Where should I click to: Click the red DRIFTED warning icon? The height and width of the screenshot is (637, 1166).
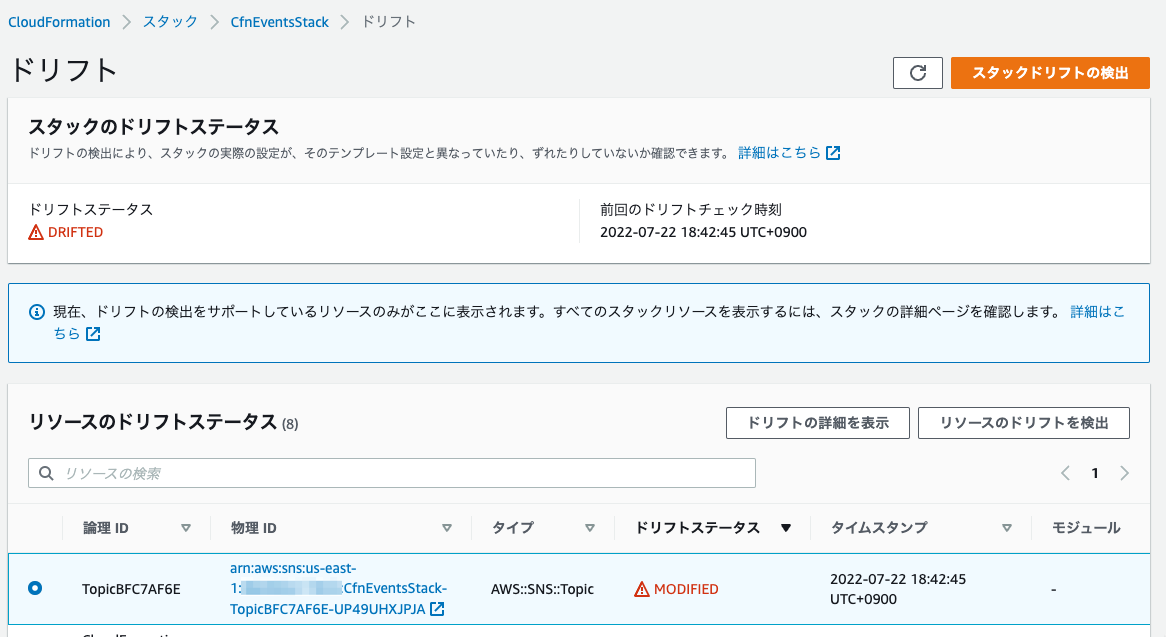click(36, 233)
